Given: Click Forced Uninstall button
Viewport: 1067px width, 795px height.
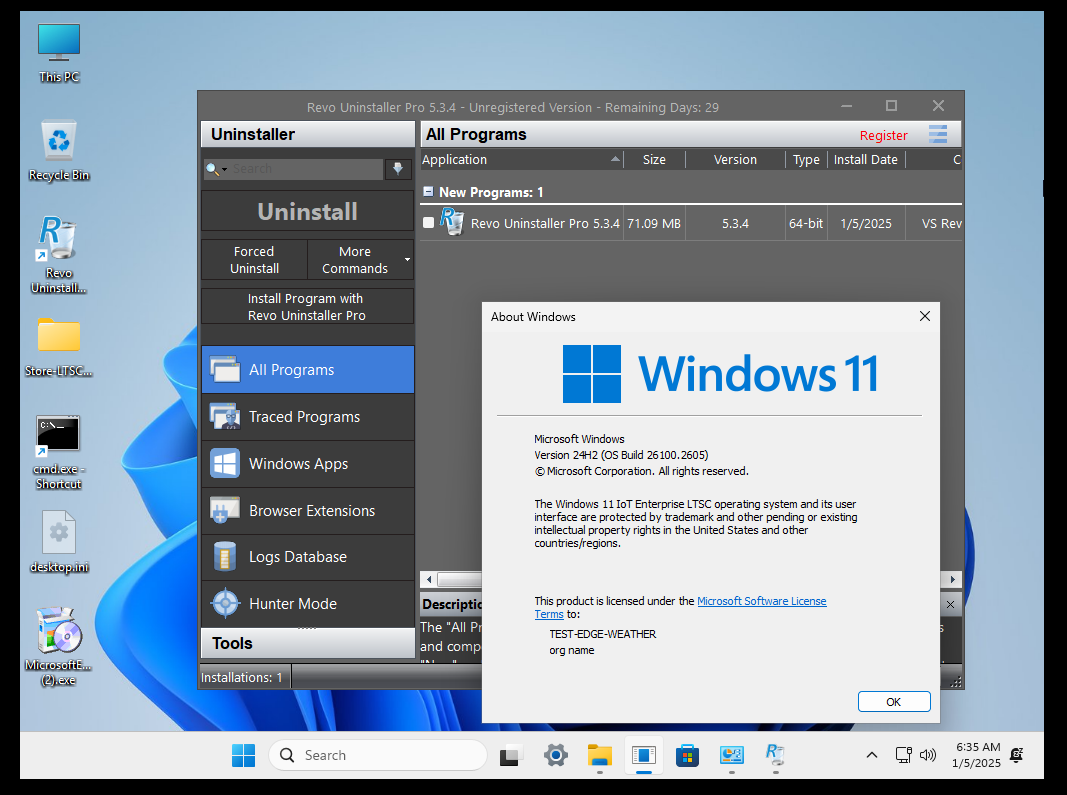Looking at the screenshot, I should tap(255, 260).
